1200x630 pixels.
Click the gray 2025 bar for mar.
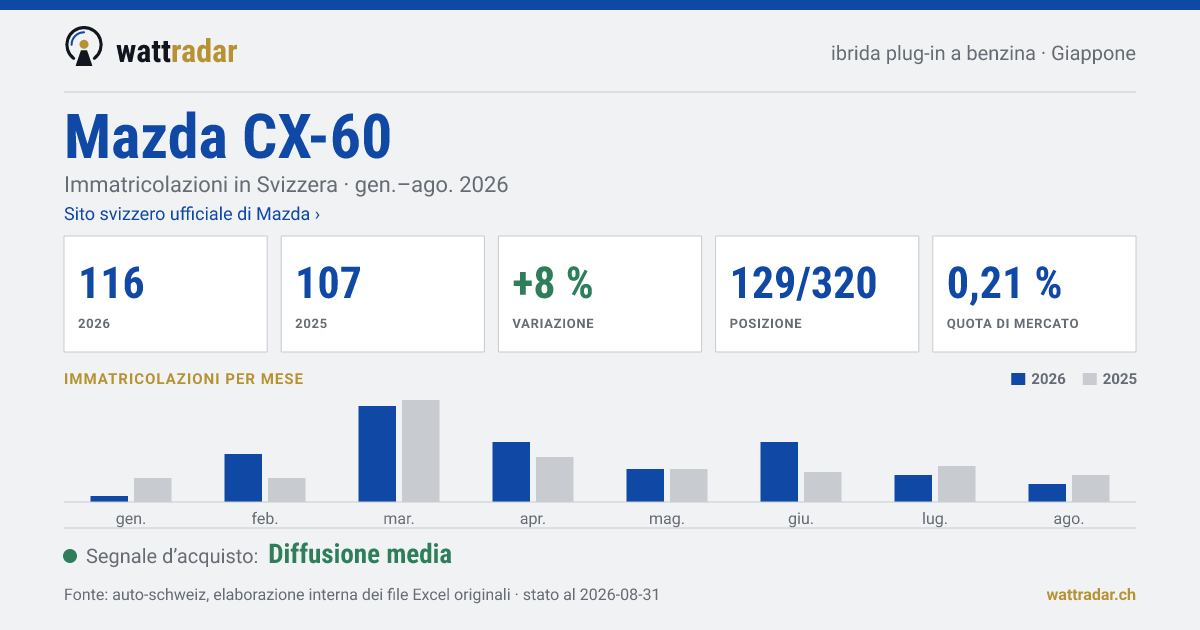[x=421, y=451]
